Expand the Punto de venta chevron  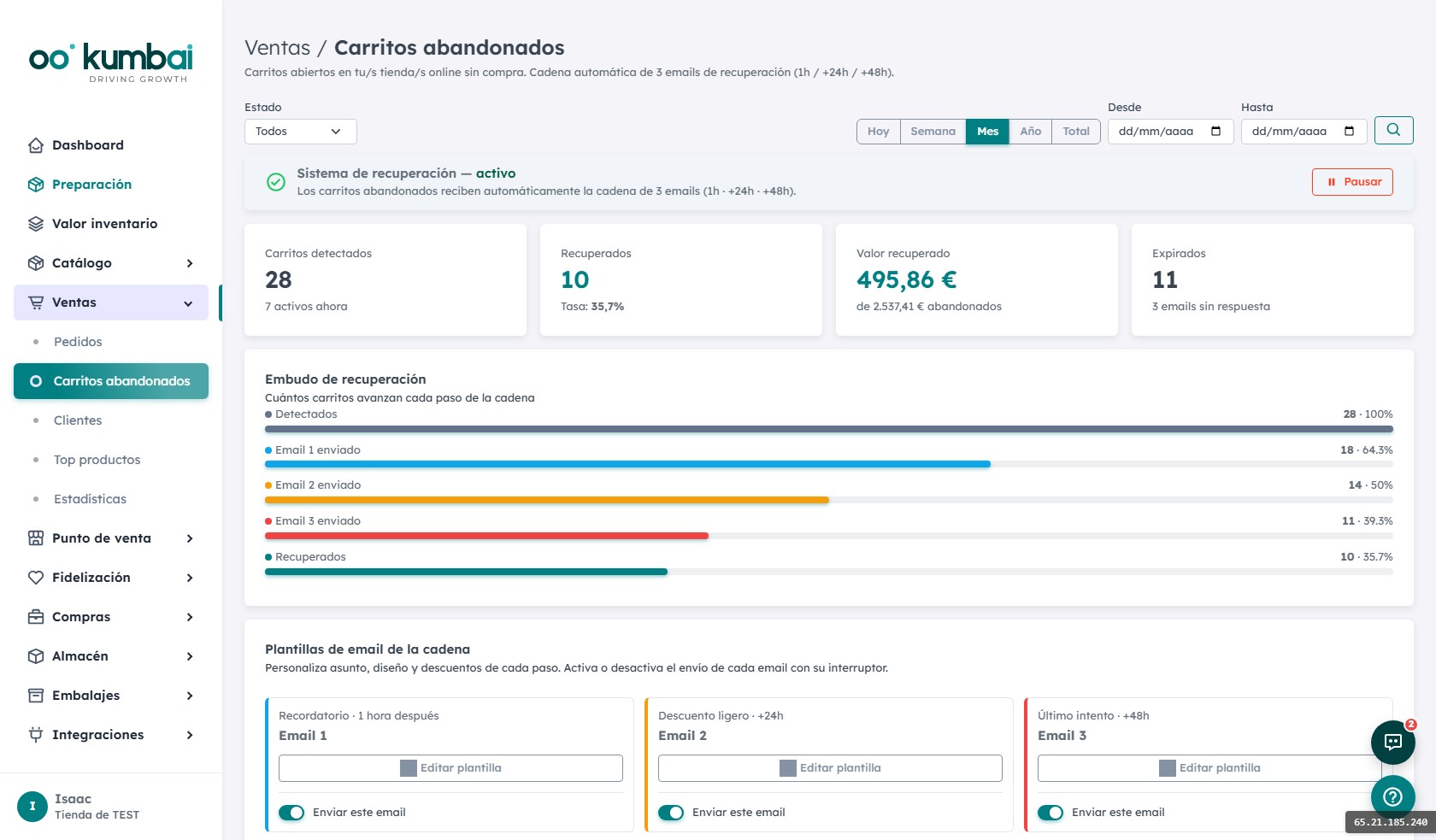point(190,538)
